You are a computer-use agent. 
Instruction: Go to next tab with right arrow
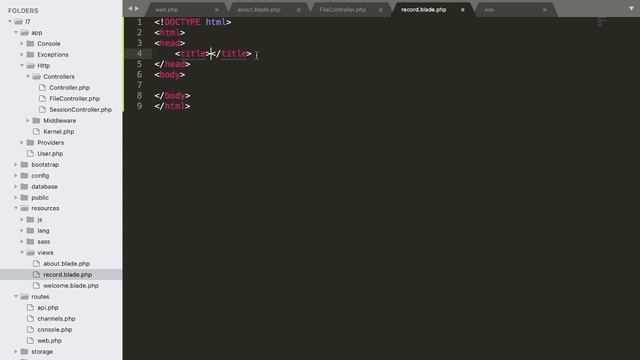pyautogui.click(x=137, y=9)
